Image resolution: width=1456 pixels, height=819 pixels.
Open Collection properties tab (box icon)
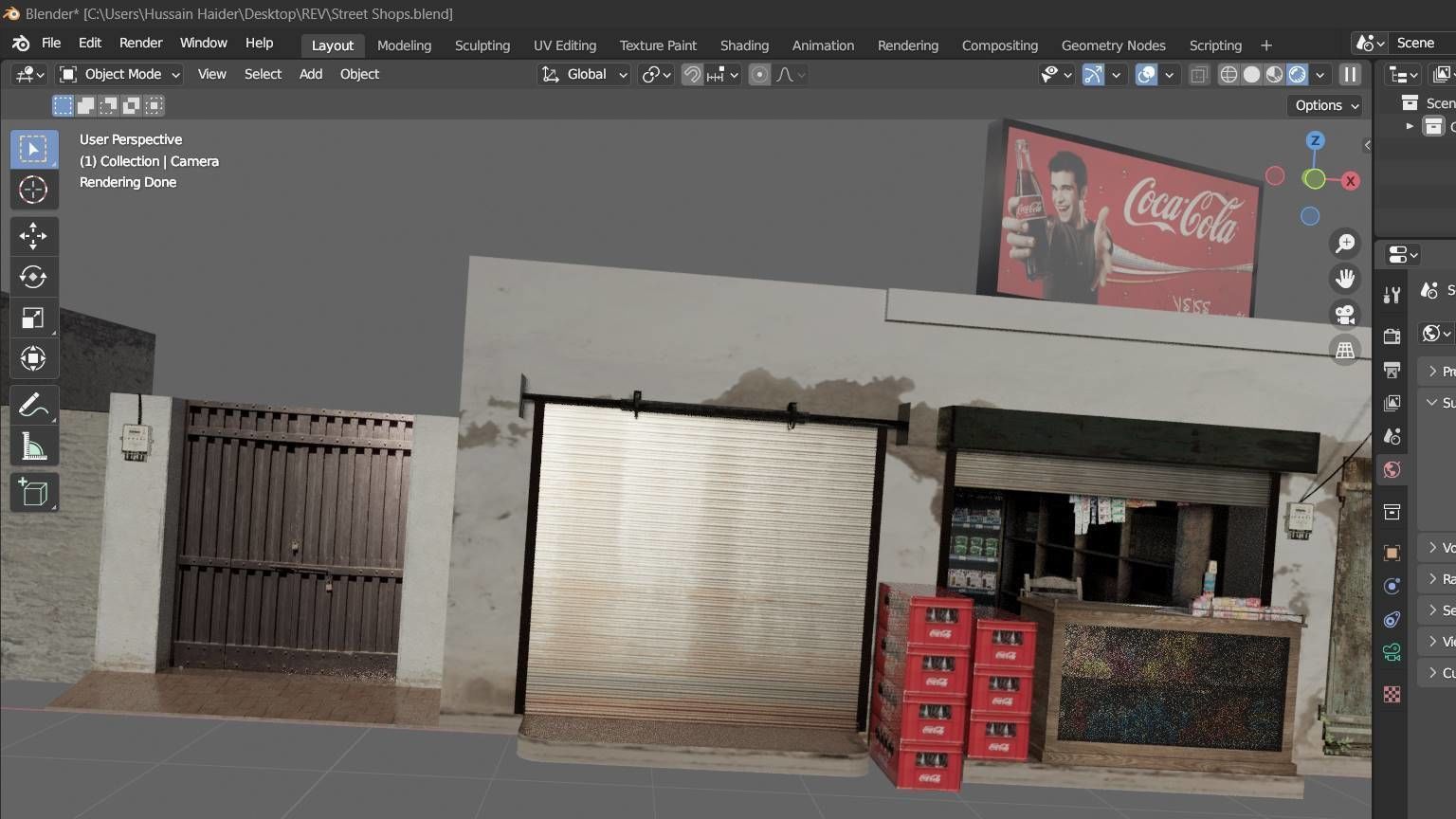click(x=1392, y=512)
